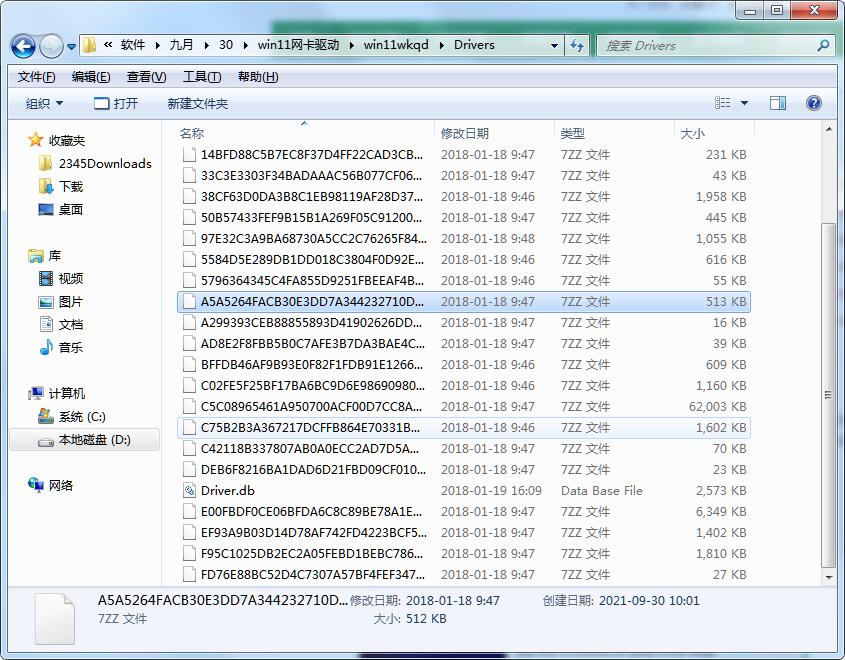Open help with the question mark icon
Image resolution: width=845 pixels, height=660 pixels.
[x=814, y=103]
